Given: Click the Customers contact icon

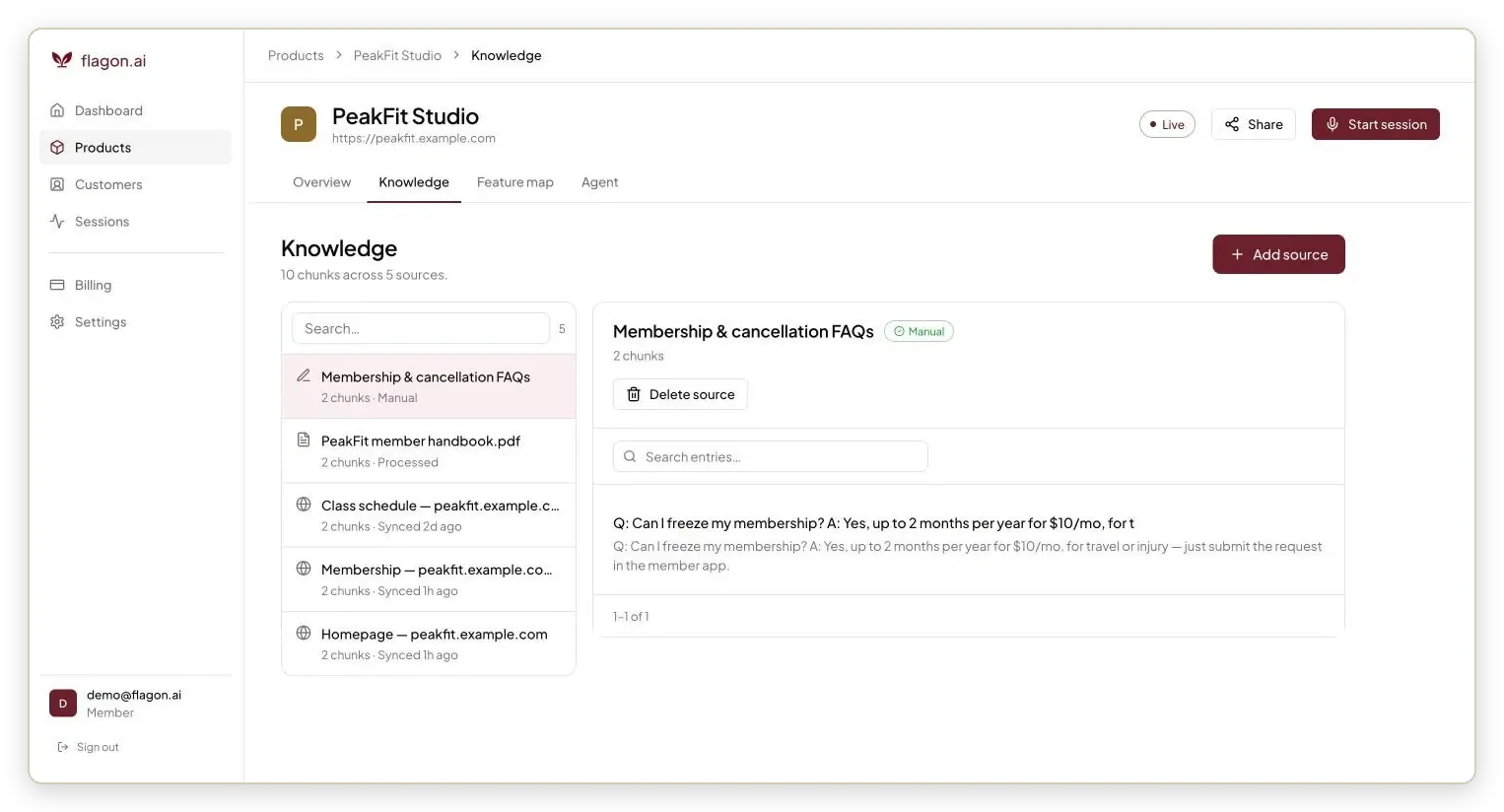Looking at the screenshot, I should pyautogui.click(x=57, y=184).
